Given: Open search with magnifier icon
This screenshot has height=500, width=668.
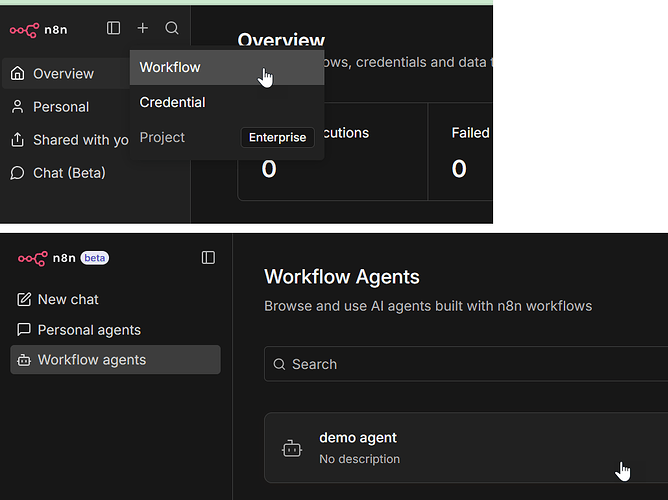Looking at the screenshot, I should [x=172, y=29].
